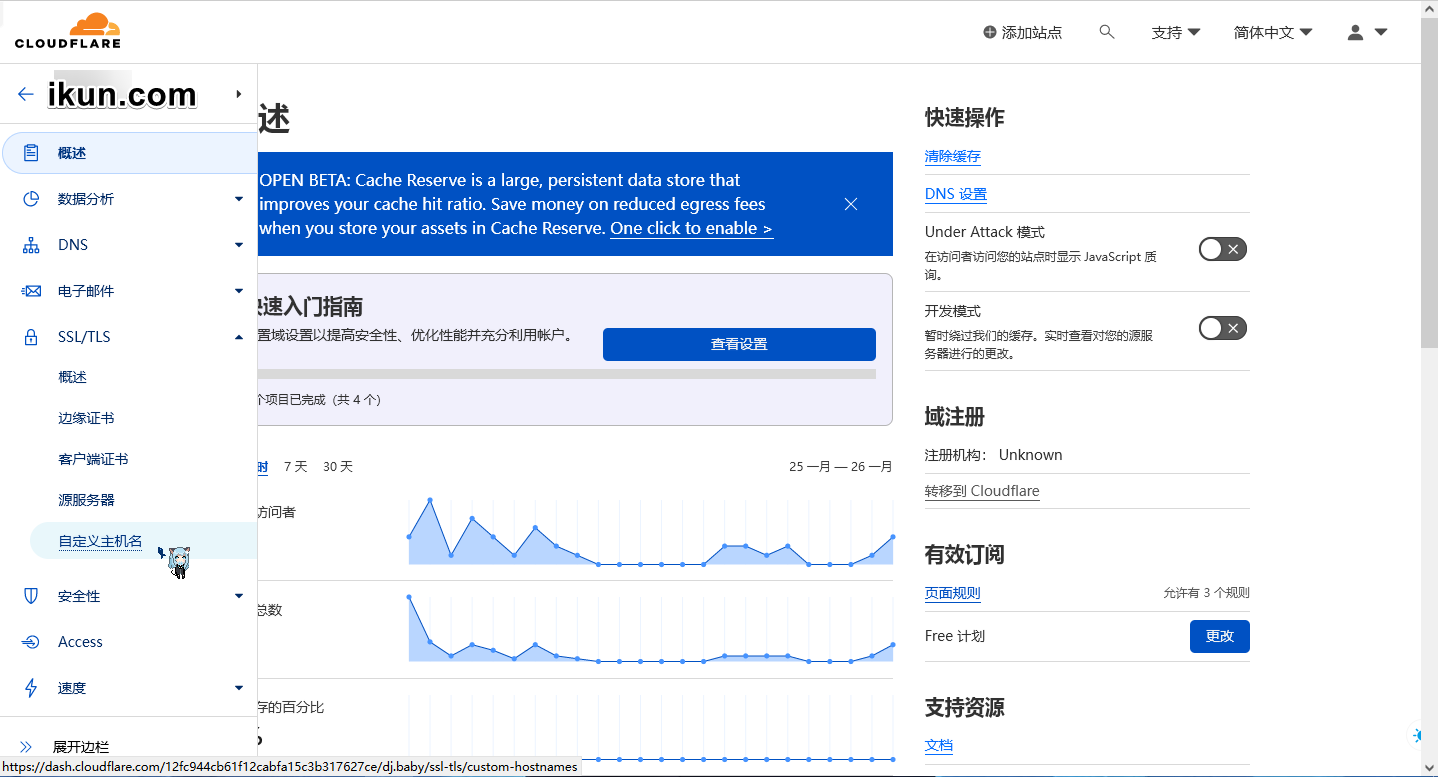Click 展开边栏 label
1438x777 pixels.
[81, 747]
